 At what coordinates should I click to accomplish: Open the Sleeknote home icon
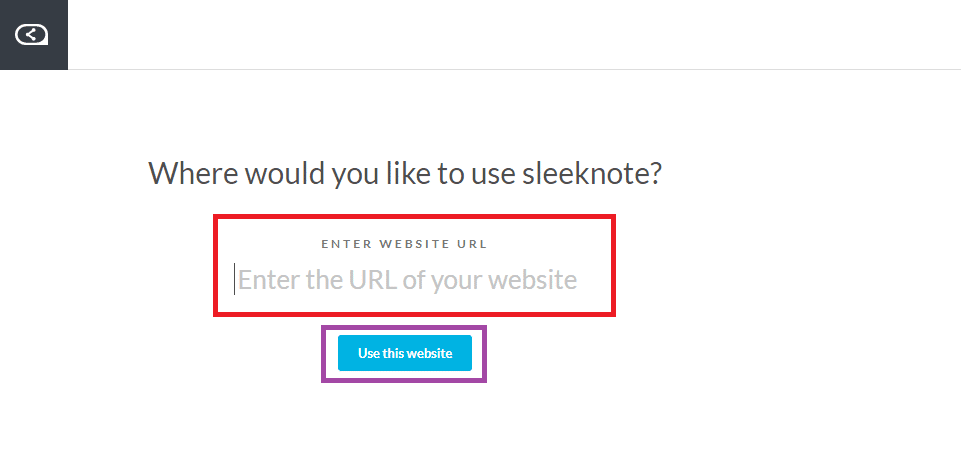(31, 35)
